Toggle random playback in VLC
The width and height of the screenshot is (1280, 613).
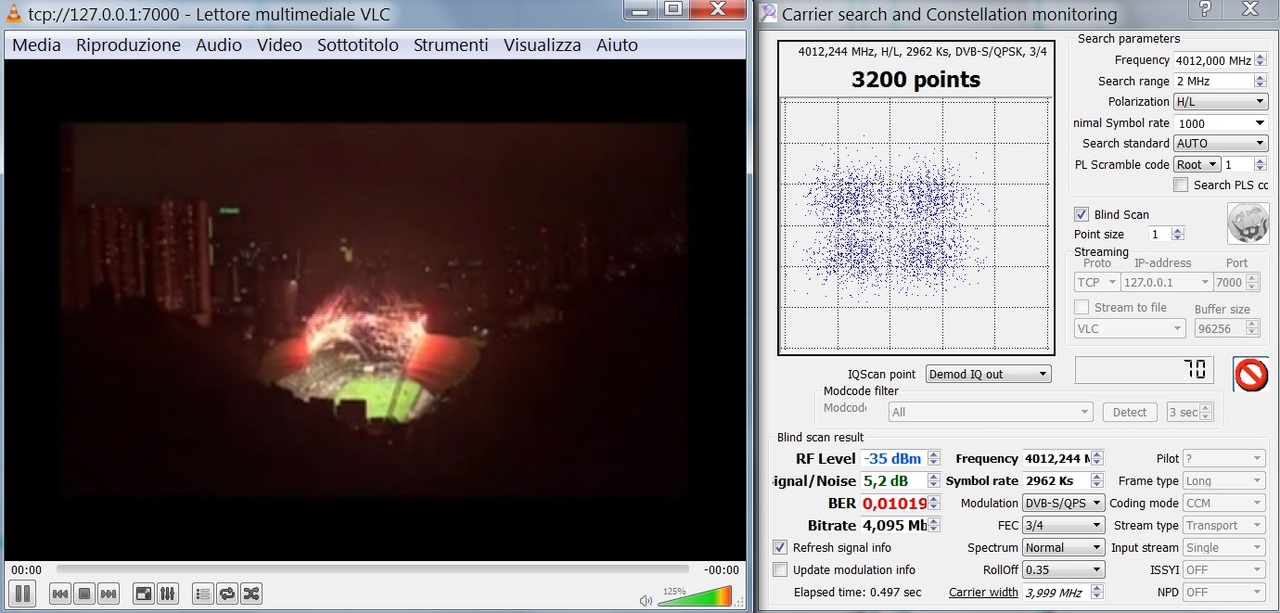pyautogui.click(x=251, y=593)
